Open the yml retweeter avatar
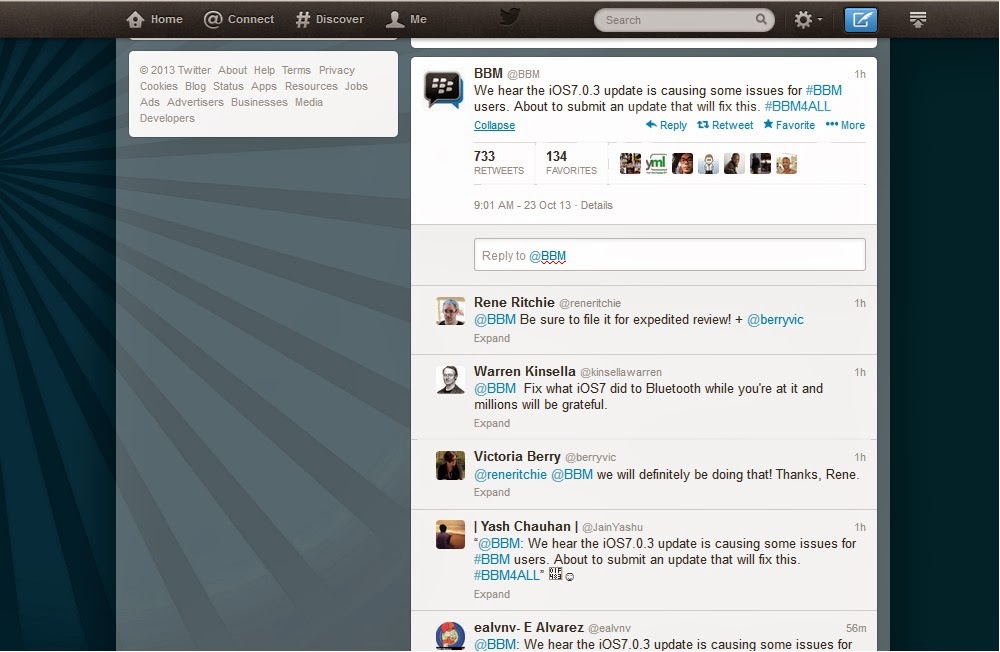The width and height of the screenshot is (1000, 652). tap(656, 164)
